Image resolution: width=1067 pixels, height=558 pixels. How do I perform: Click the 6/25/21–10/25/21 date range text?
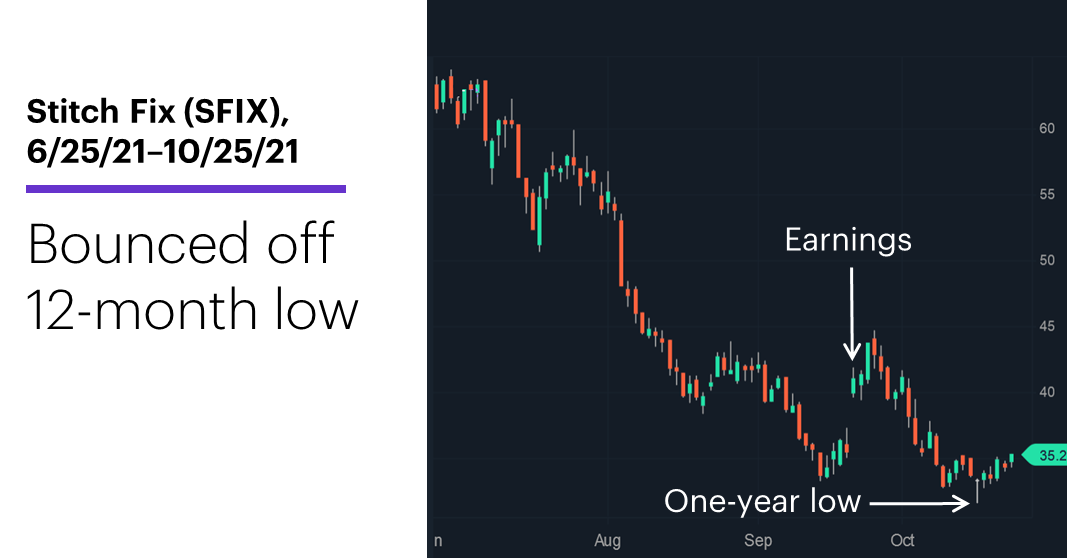pos(163,150)
